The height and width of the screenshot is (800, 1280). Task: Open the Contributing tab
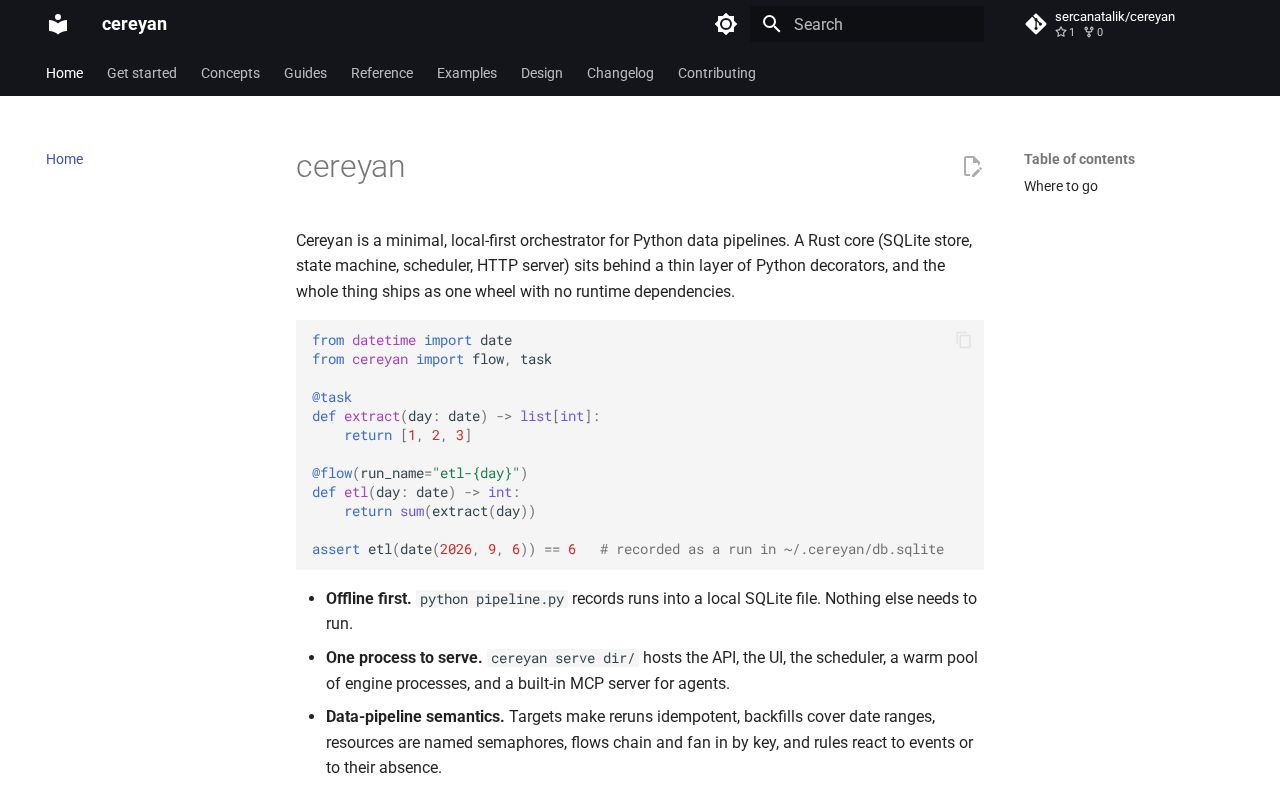tap(717, 73)
